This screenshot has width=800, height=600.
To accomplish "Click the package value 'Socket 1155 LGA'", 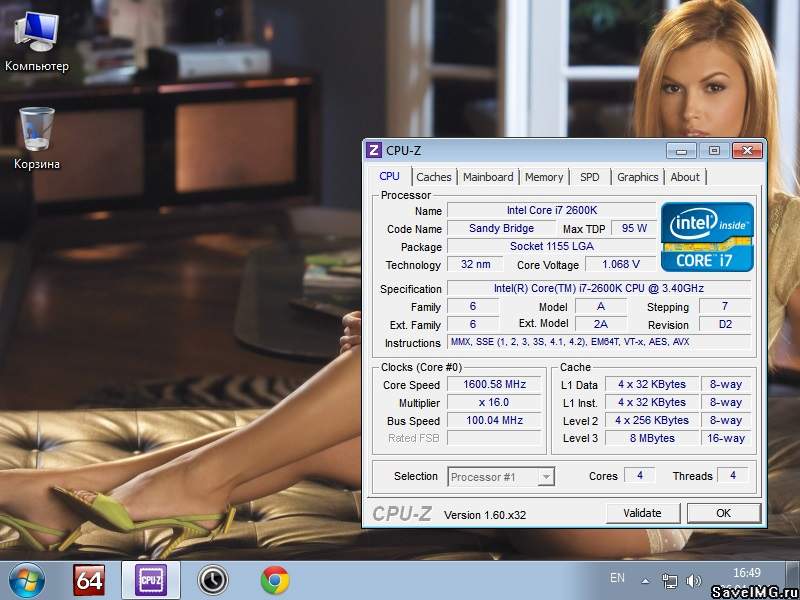I will point(552,246).
